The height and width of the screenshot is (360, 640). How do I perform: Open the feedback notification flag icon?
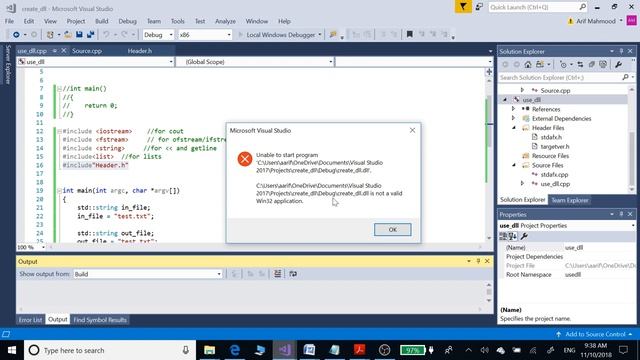[x=463, y=7]
